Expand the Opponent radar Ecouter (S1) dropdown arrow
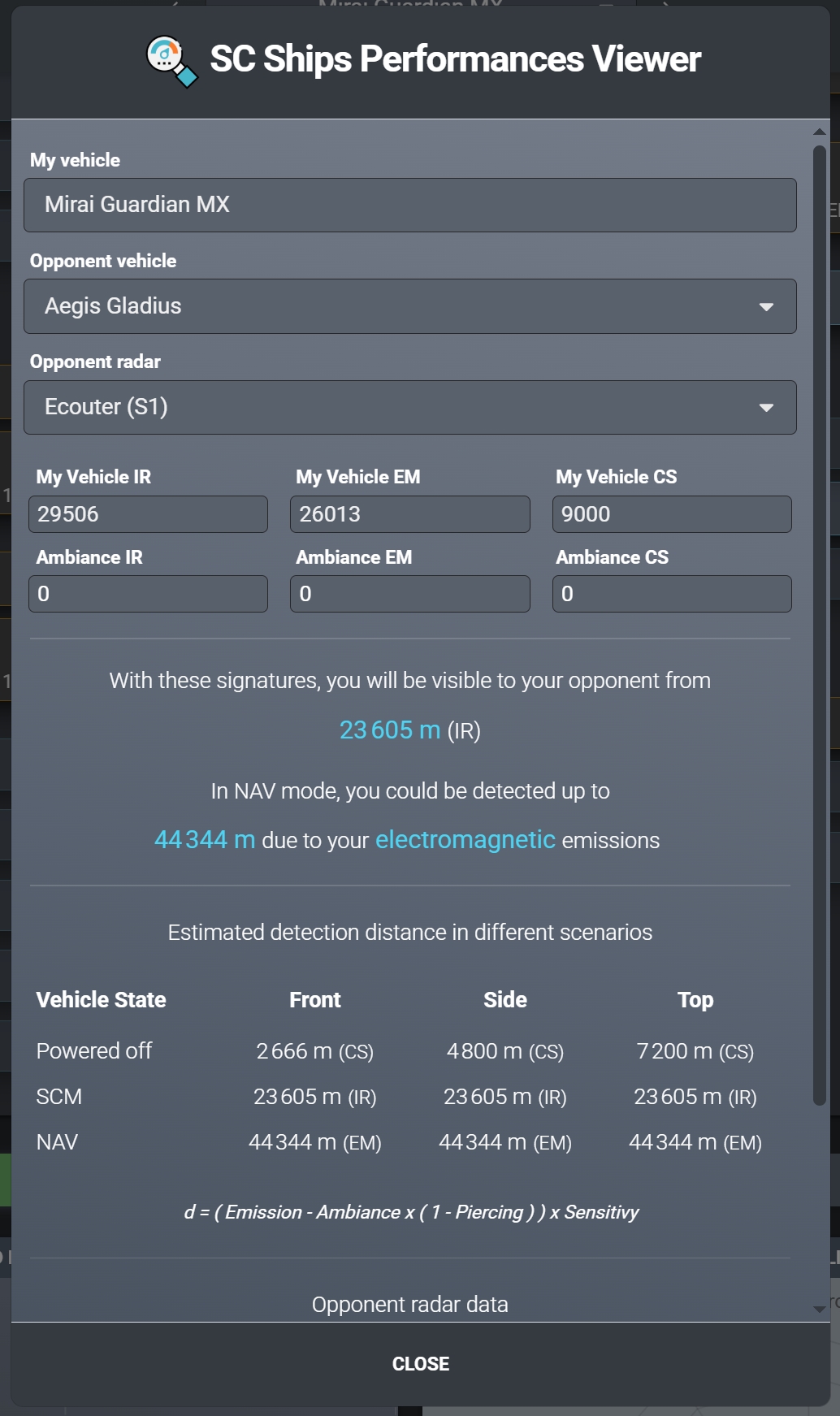Viewport: 840px width, 1416px height. tap(765, 408)
